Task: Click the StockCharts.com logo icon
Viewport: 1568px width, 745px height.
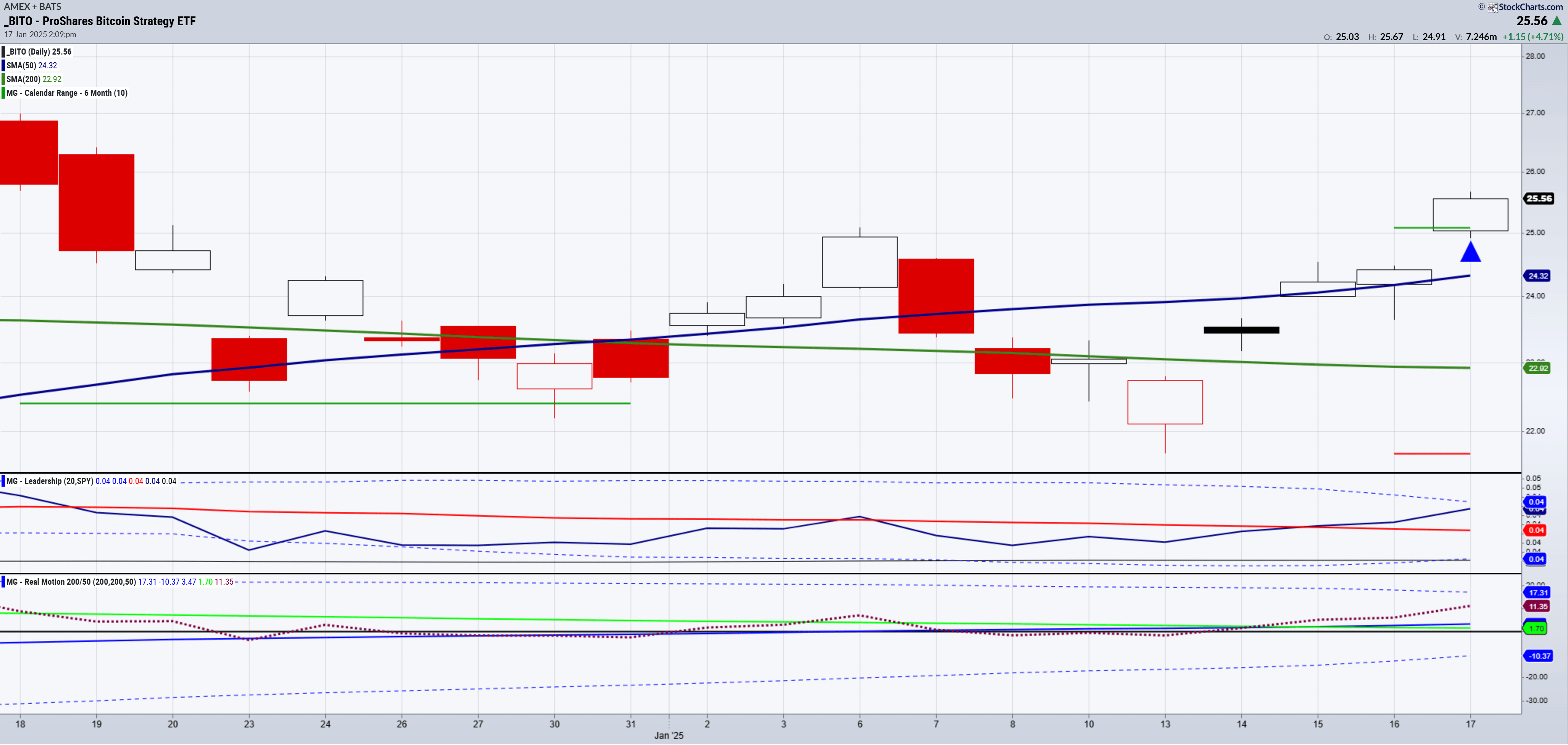Action: (x=1492, y=7)
